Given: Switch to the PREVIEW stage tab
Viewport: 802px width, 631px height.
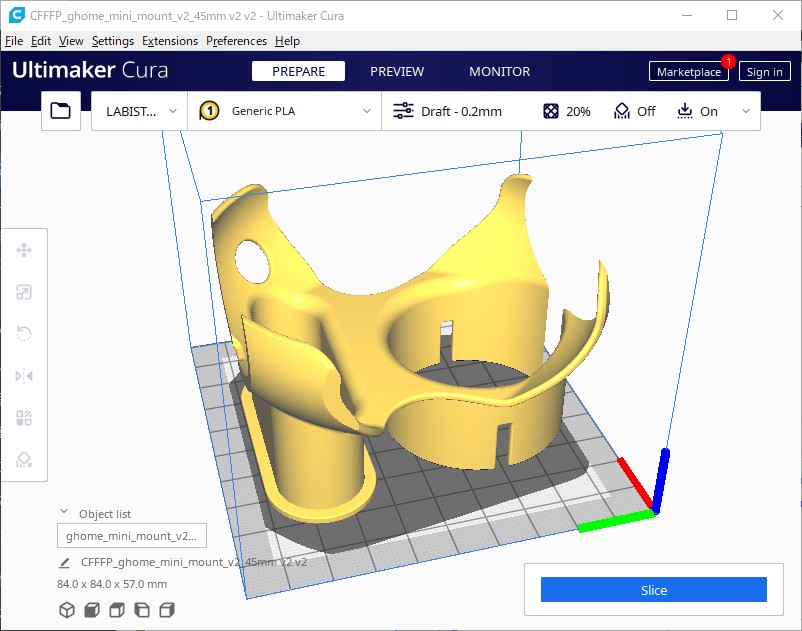Looking at the screenshot, I should point(397,72).
